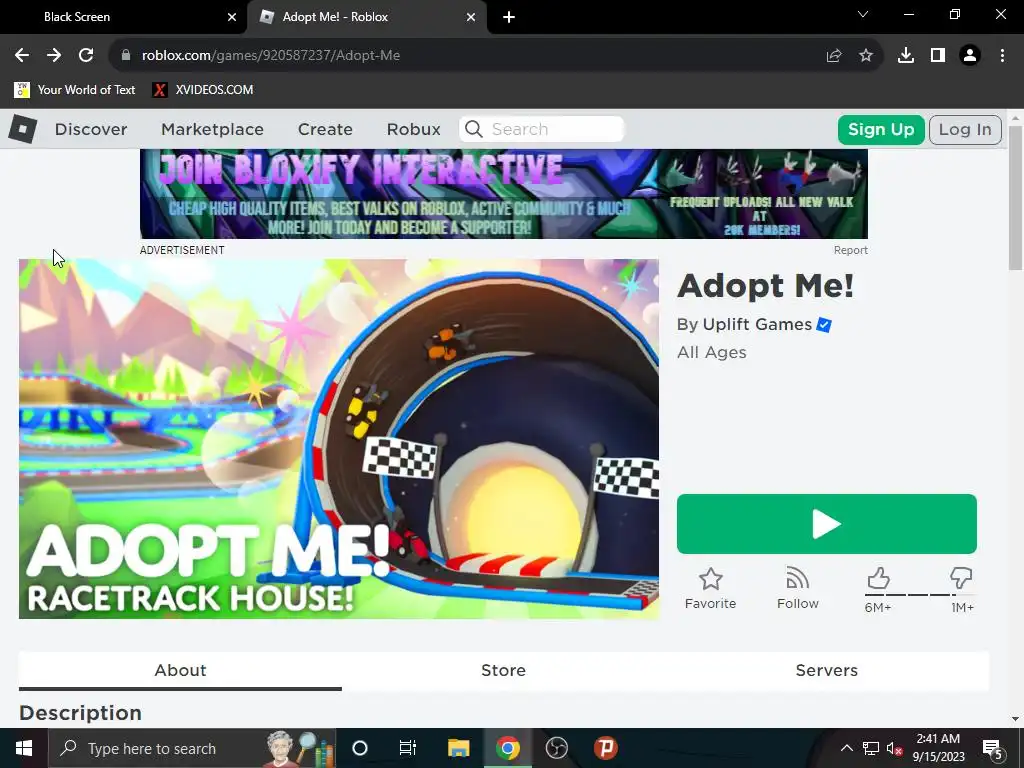Viewport: 1024px width, 768px height.
Task: Open the Create menu item
Action: [x=325, y=129]
